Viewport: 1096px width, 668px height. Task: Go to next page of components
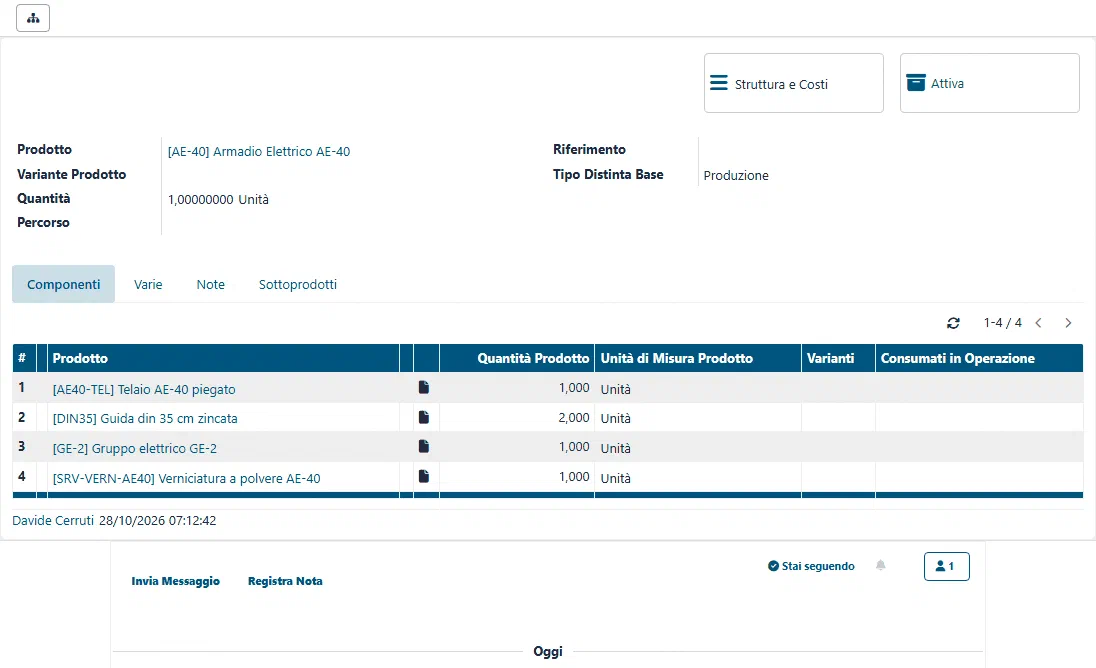(x=1068, y=323)
